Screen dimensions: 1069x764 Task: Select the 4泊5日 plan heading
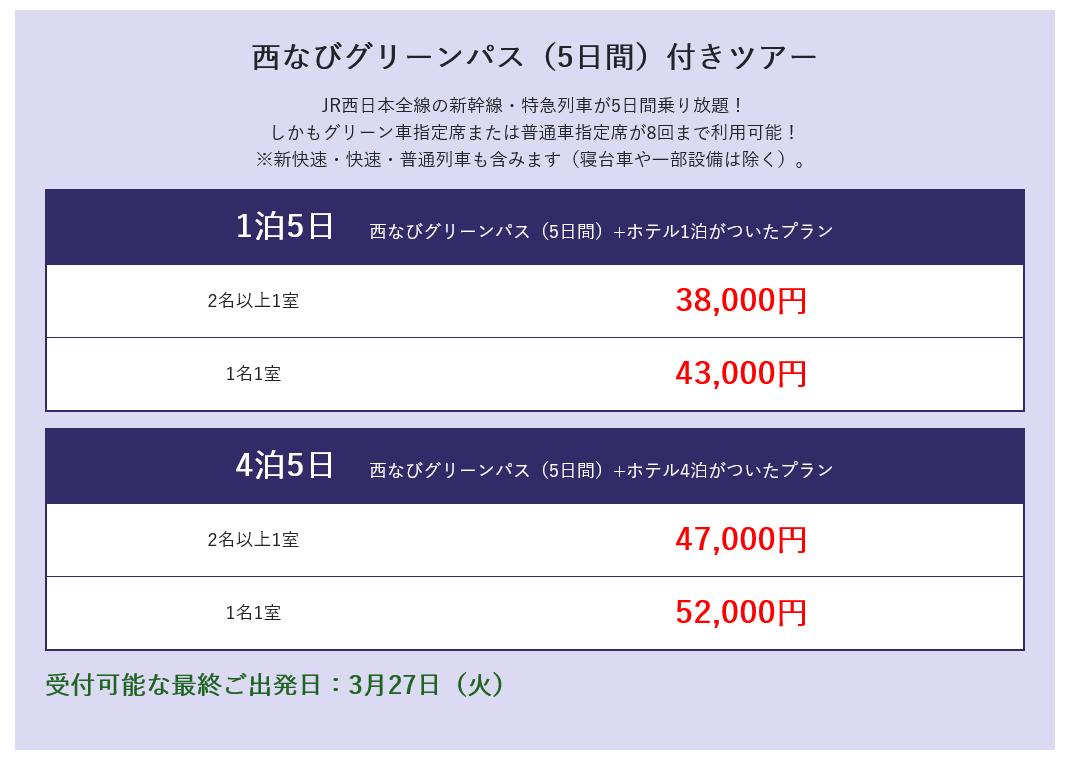(x=285, y=466)
